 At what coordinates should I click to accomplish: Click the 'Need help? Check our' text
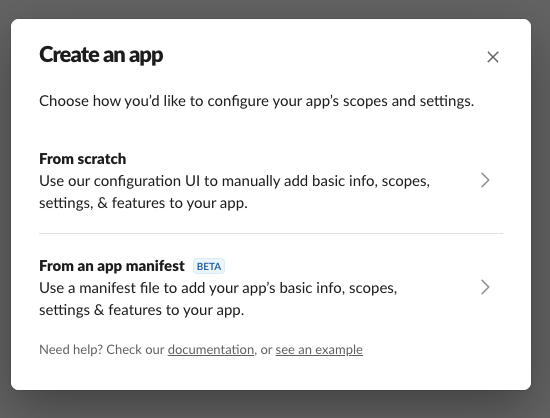102,350
